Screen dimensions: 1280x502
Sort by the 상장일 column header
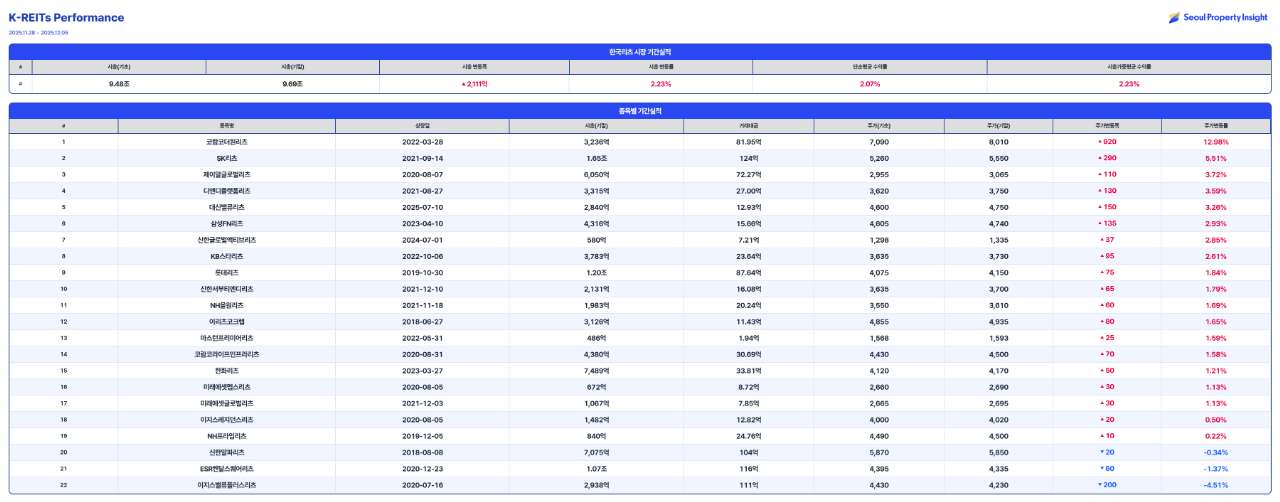pyautogui.click(x=422, y=126)
